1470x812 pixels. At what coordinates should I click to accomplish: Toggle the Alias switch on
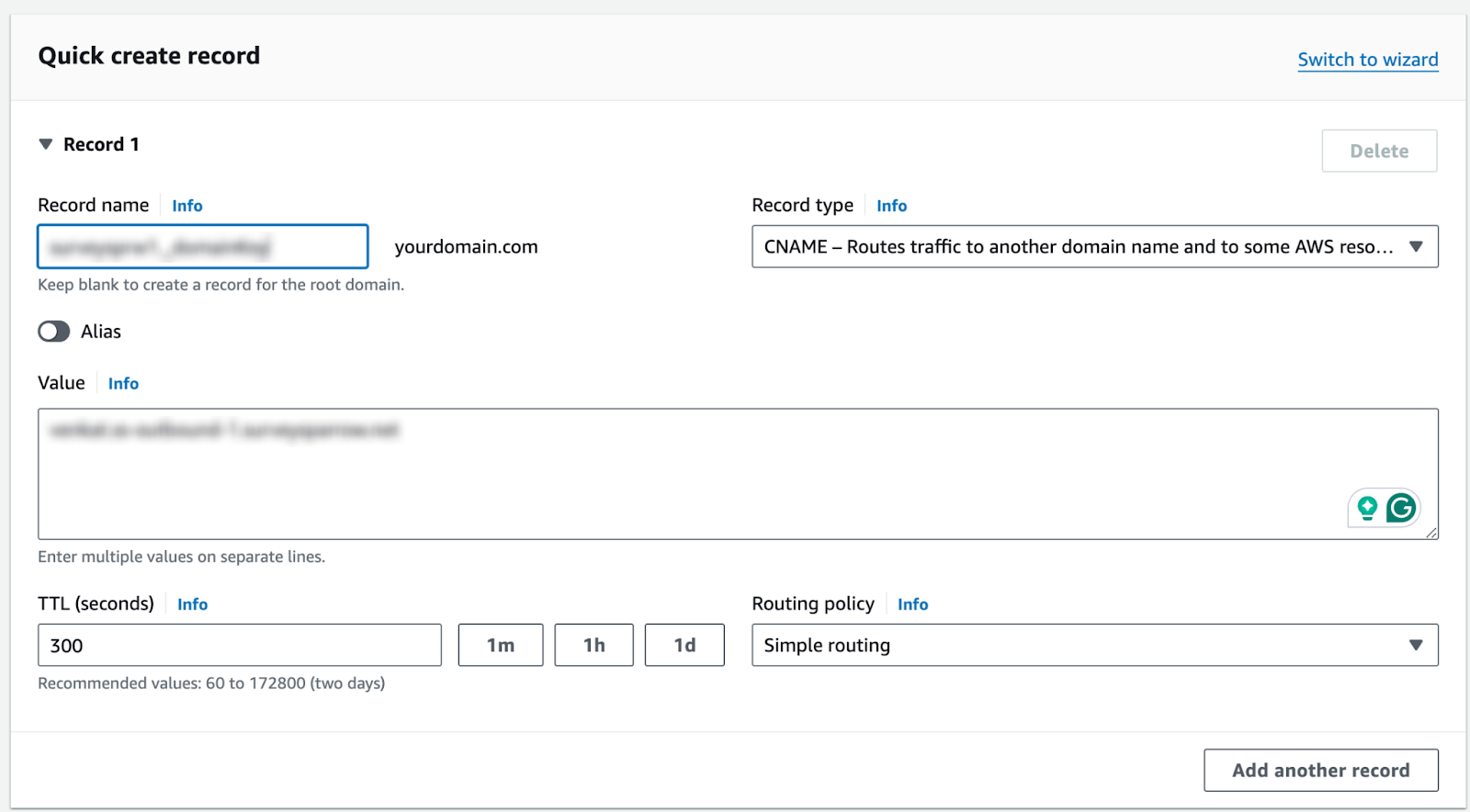[54, 332]
